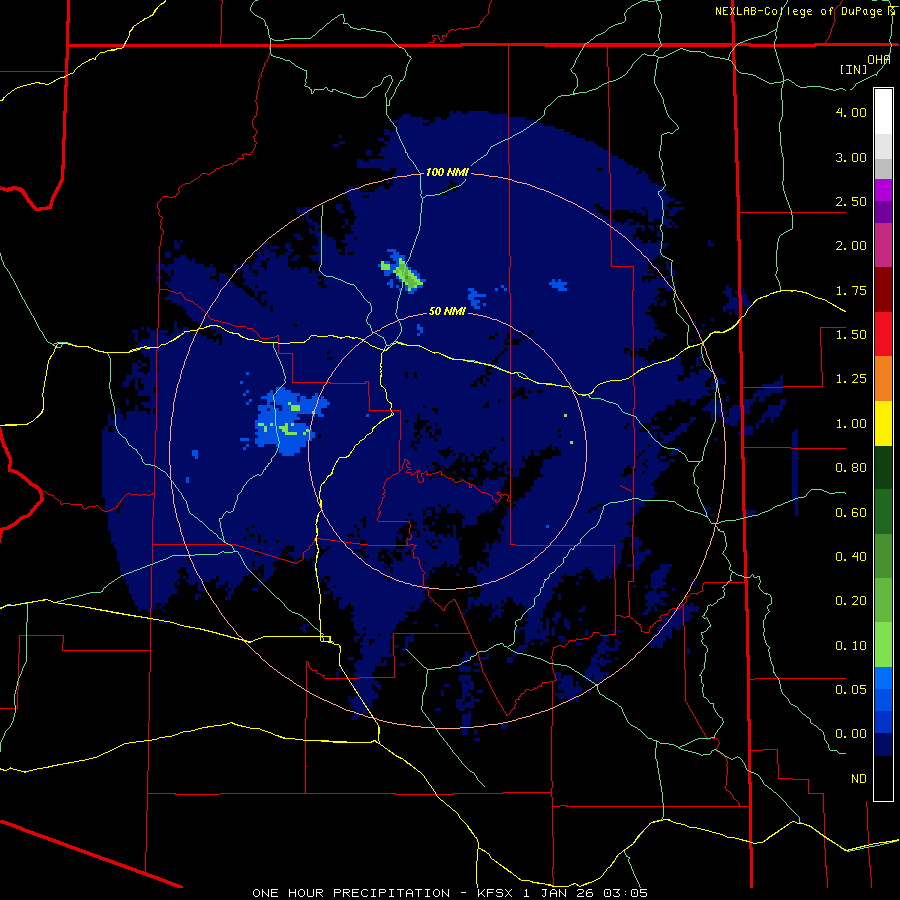Pick the darkest green swatch at 0.80
The image size is (900, 900).
pos(883,467)
